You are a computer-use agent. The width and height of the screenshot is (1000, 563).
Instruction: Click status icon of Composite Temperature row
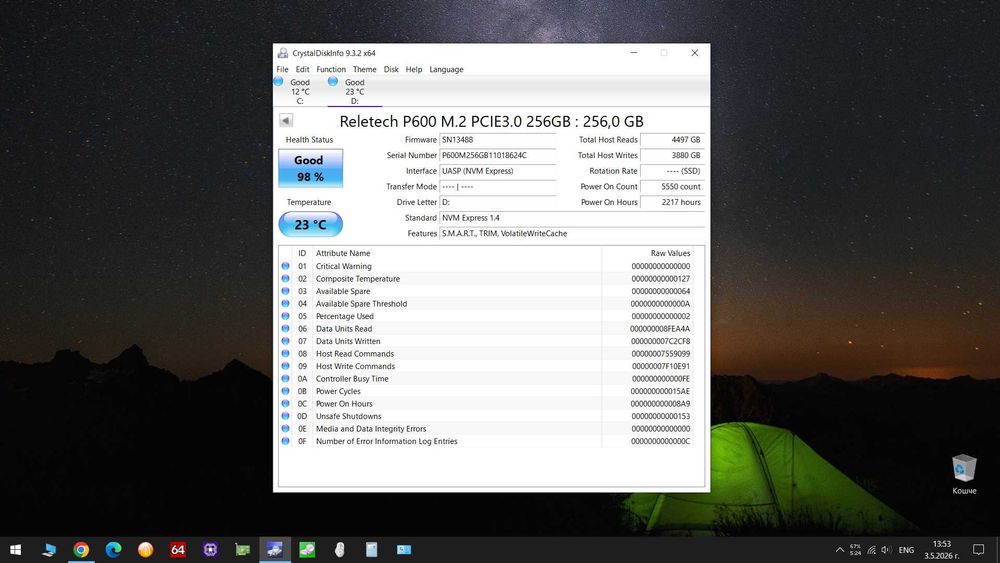(286, 279)
